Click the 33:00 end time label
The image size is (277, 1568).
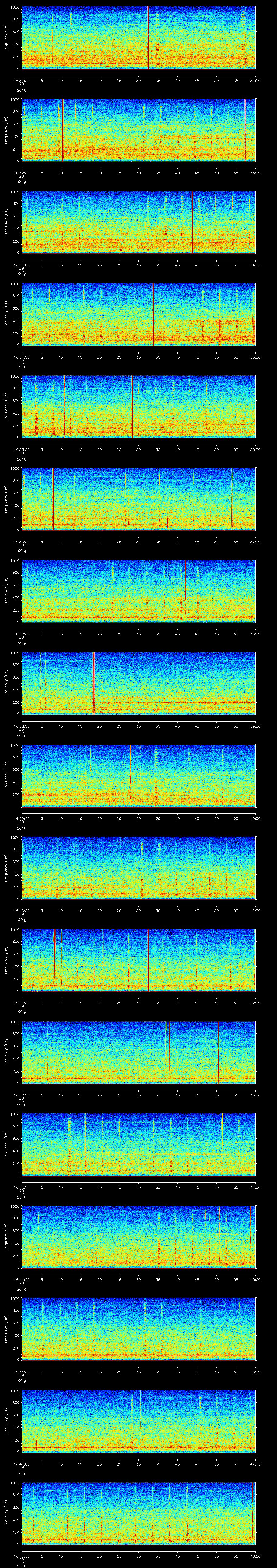point(255,173)
